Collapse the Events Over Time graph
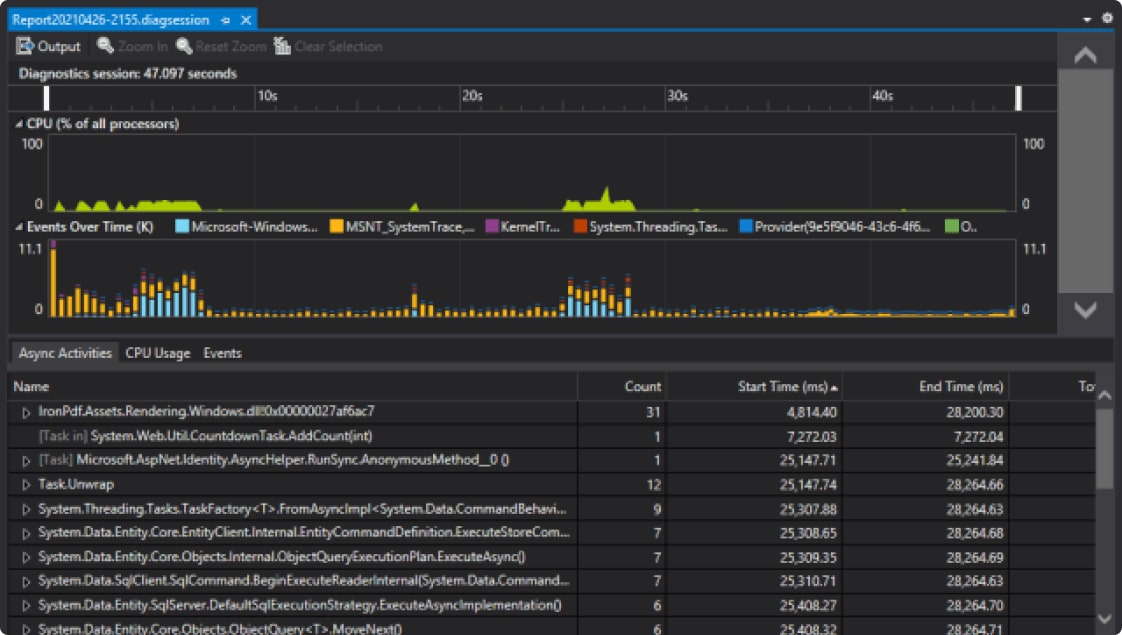Screen dimensions: 1122x635 pyautogui.click(x=19, y=227)
